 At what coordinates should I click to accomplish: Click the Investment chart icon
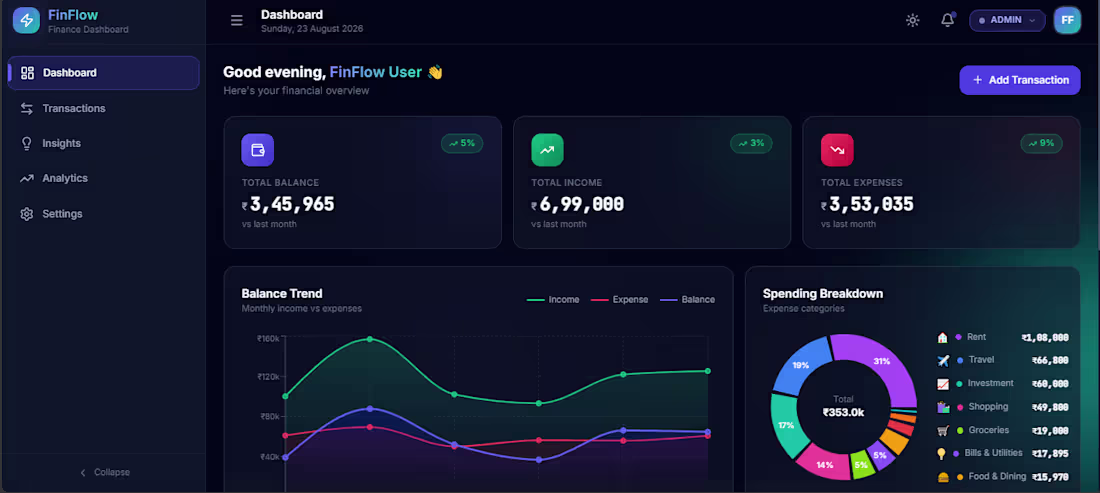[x=942, y=384]
